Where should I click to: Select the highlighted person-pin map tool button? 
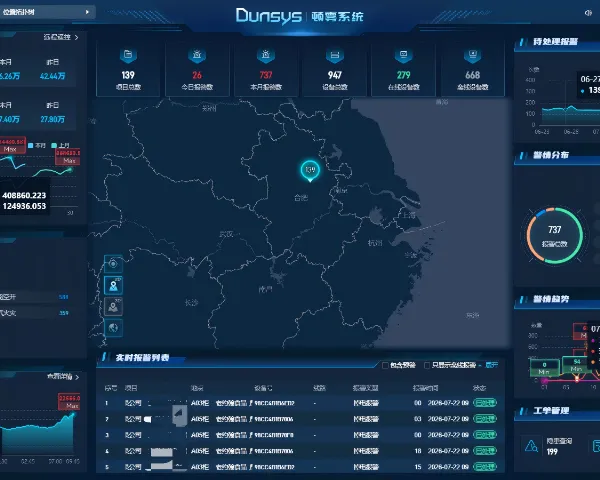click(113, 285)
